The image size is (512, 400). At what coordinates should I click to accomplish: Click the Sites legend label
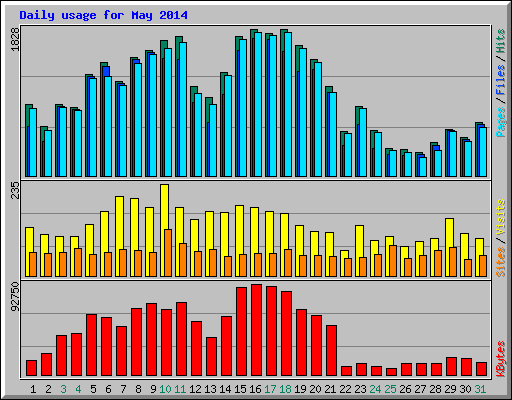point(500,262)
